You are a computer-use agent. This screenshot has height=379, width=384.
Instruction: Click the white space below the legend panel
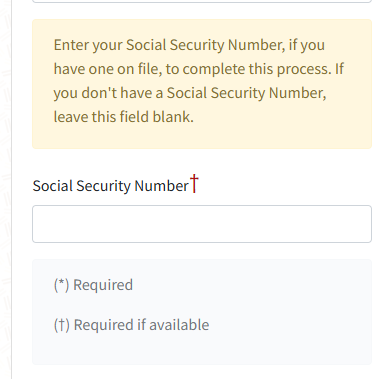(202, 372)
